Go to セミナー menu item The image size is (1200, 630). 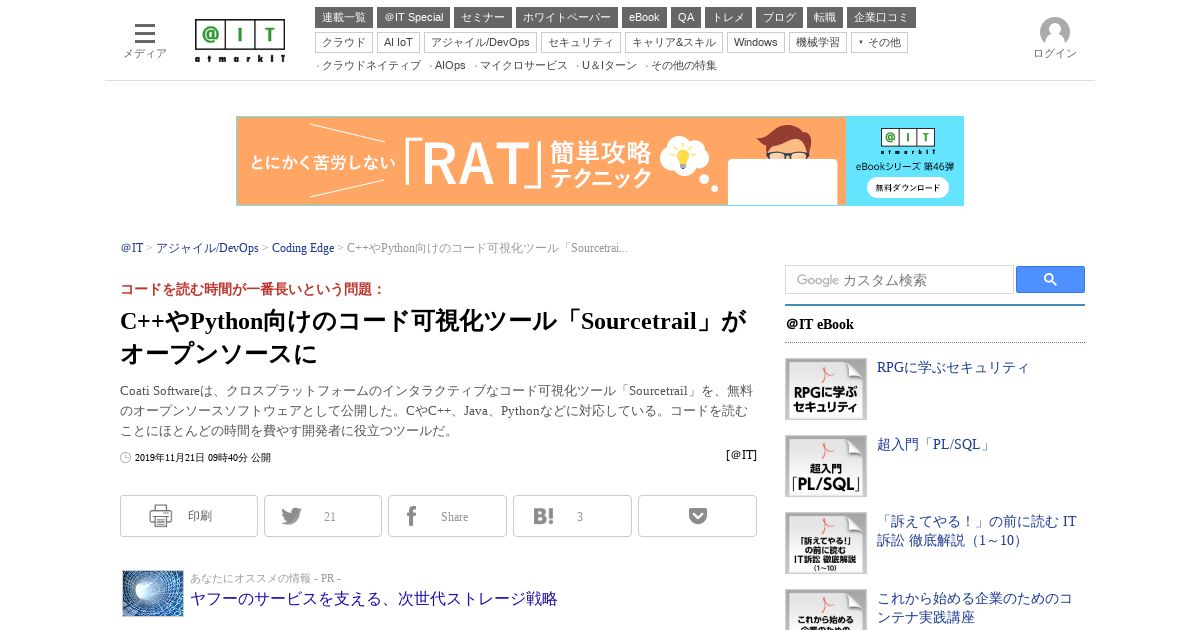(483, 17)
